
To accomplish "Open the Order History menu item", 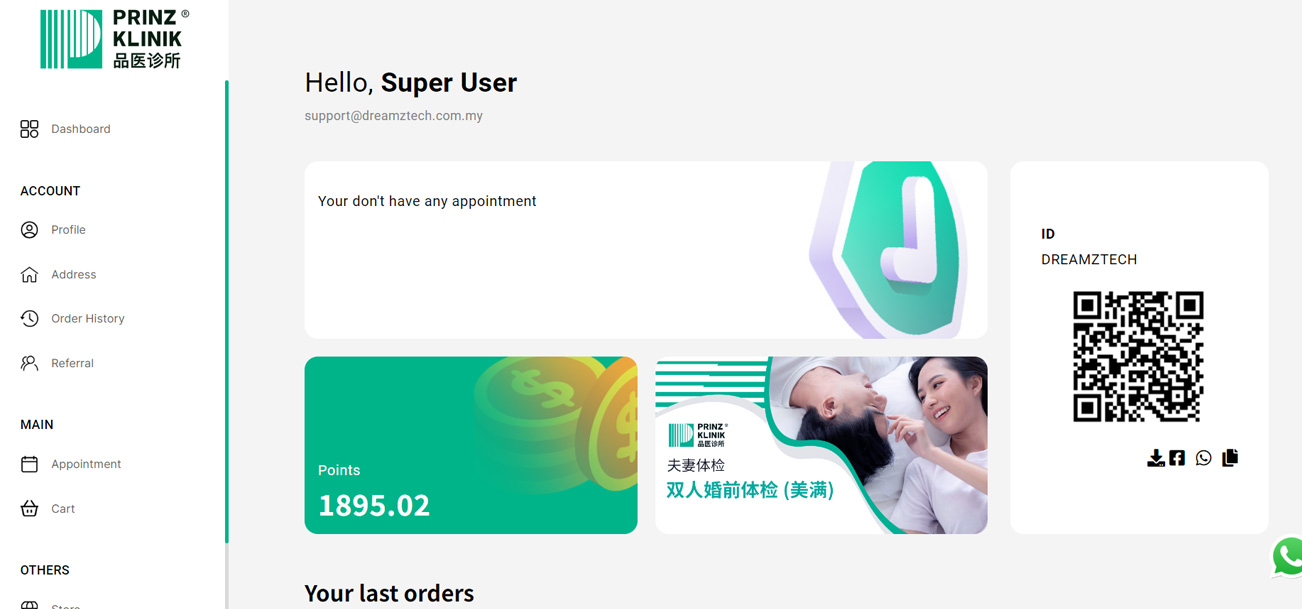I will [88, 319].
